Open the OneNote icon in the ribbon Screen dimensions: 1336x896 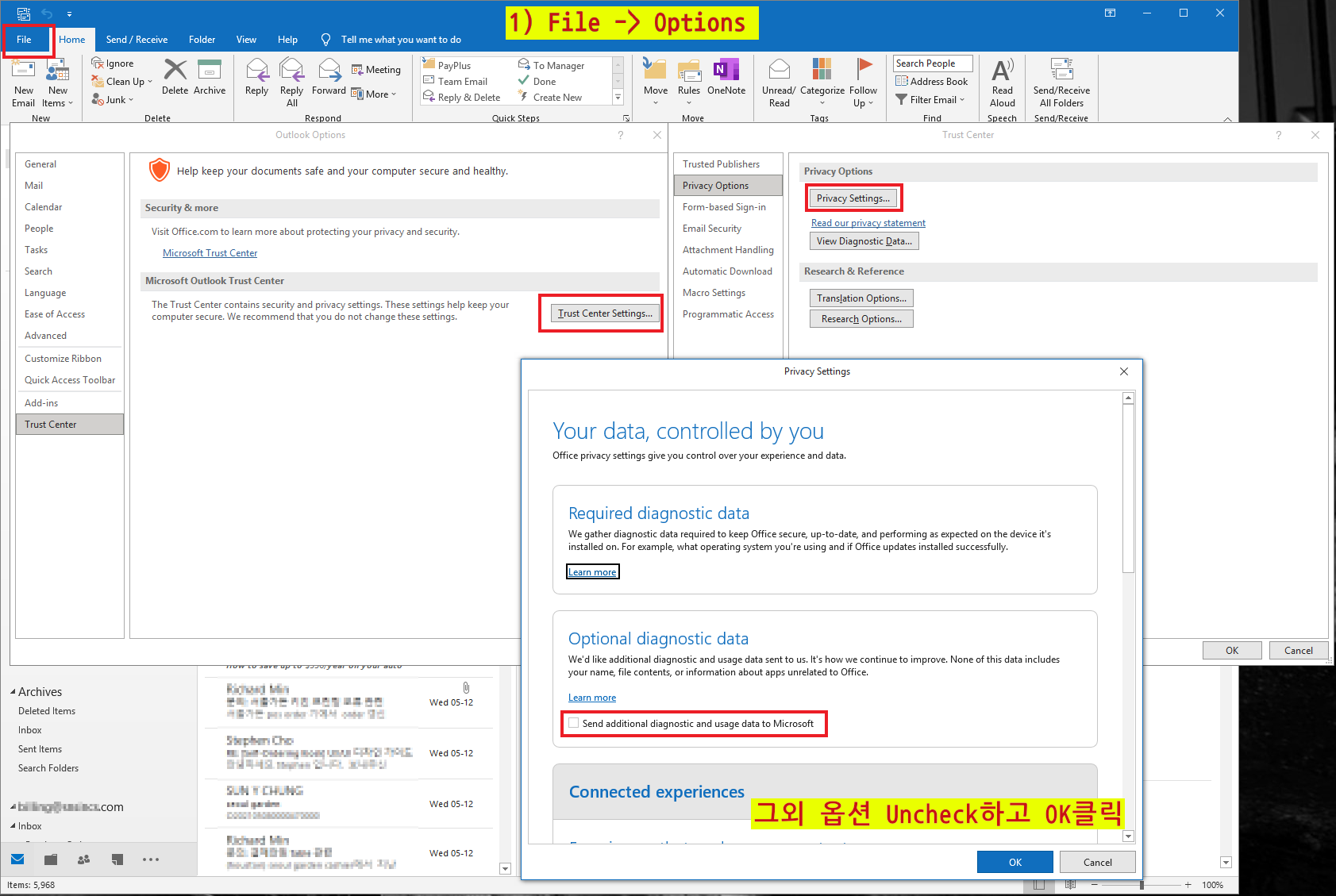726,70
